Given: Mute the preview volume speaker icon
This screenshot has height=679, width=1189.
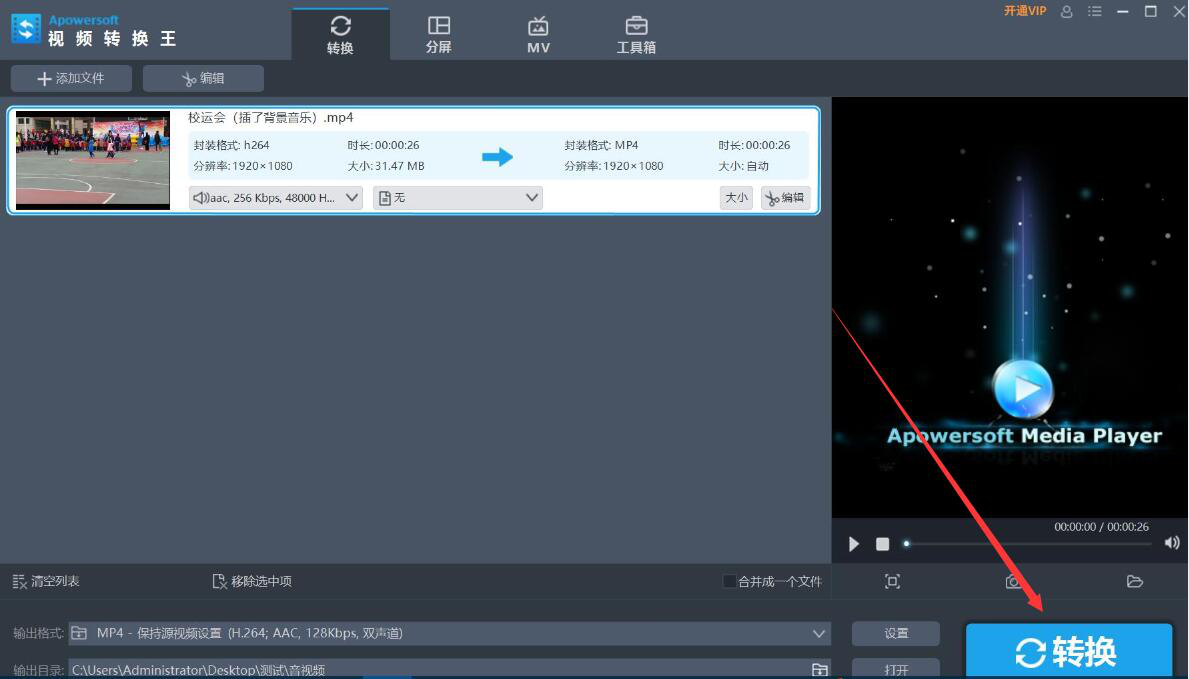Looking at the screenshot, I should point(1172,542).
